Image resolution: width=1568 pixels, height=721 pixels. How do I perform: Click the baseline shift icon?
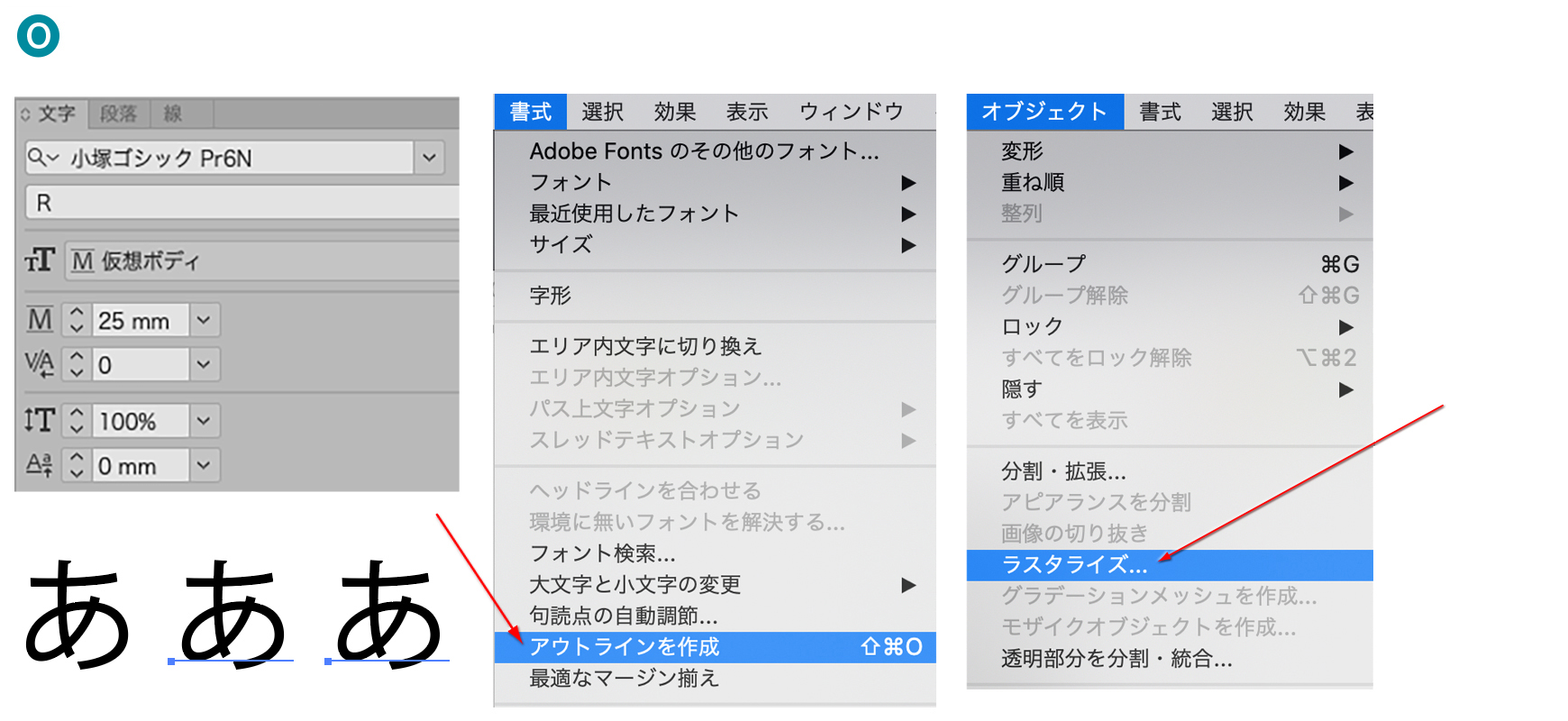tap(40, 465)
